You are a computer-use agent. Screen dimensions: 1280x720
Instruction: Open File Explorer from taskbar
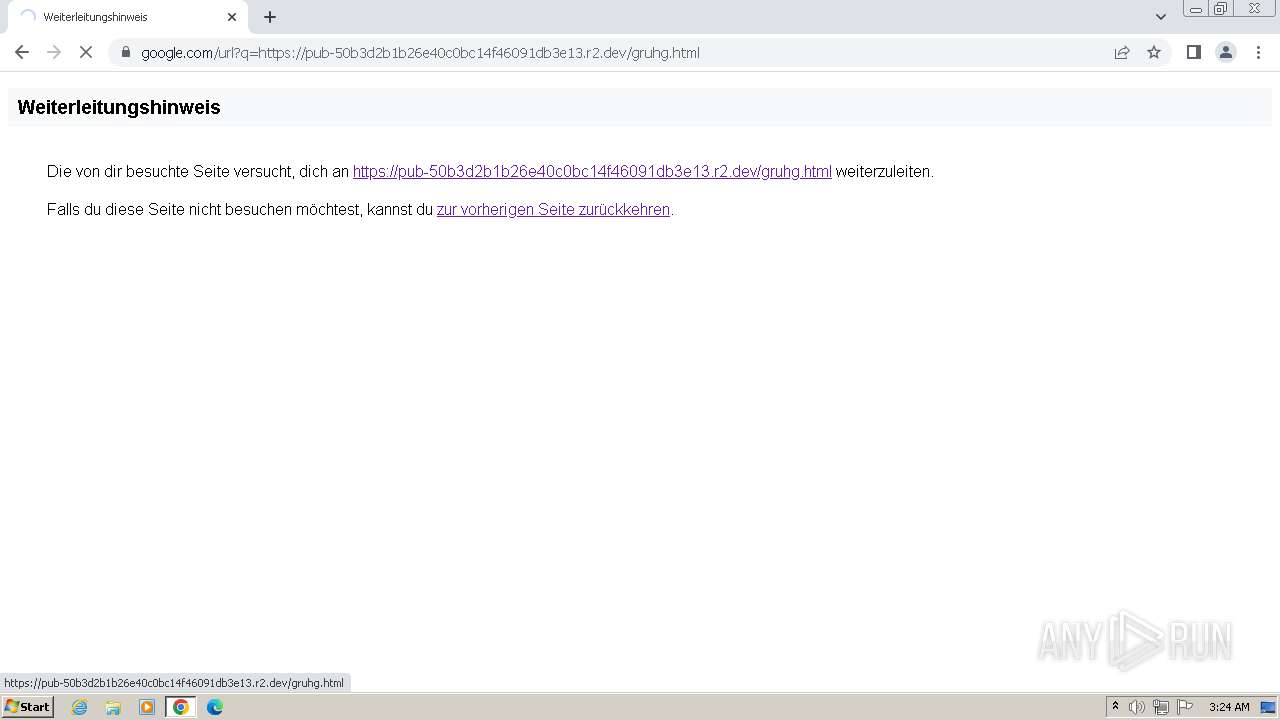(113, 707)
